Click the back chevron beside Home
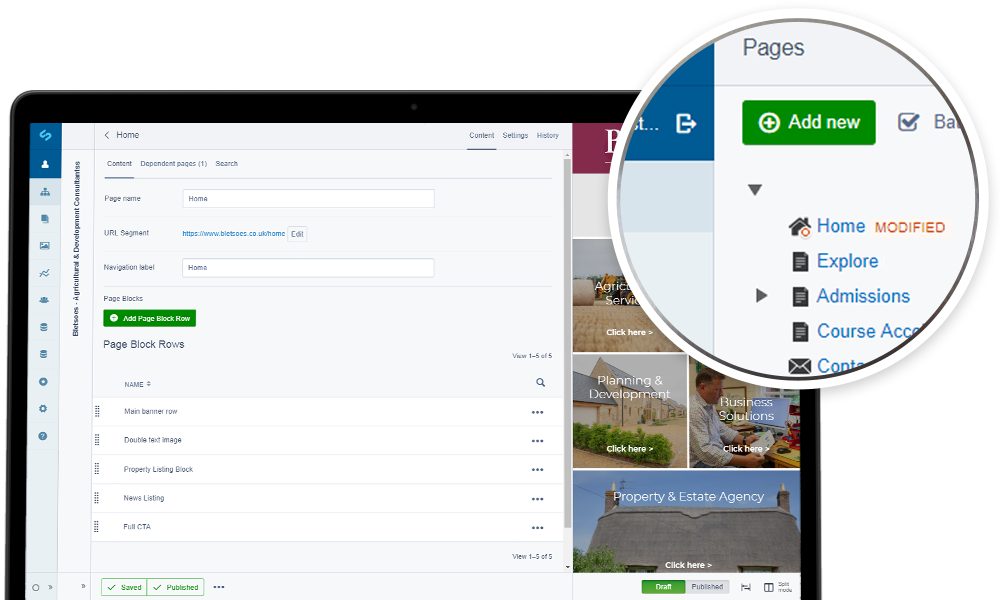 pos(107,135)
